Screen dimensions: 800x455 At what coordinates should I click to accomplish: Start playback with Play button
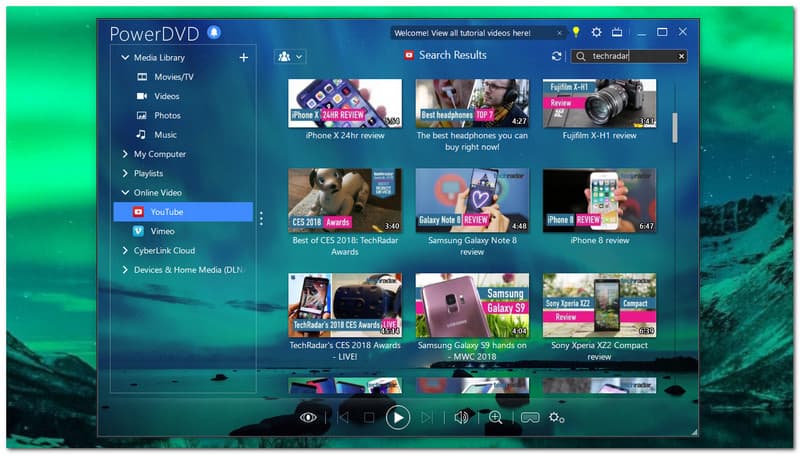[x=398, y=418]
